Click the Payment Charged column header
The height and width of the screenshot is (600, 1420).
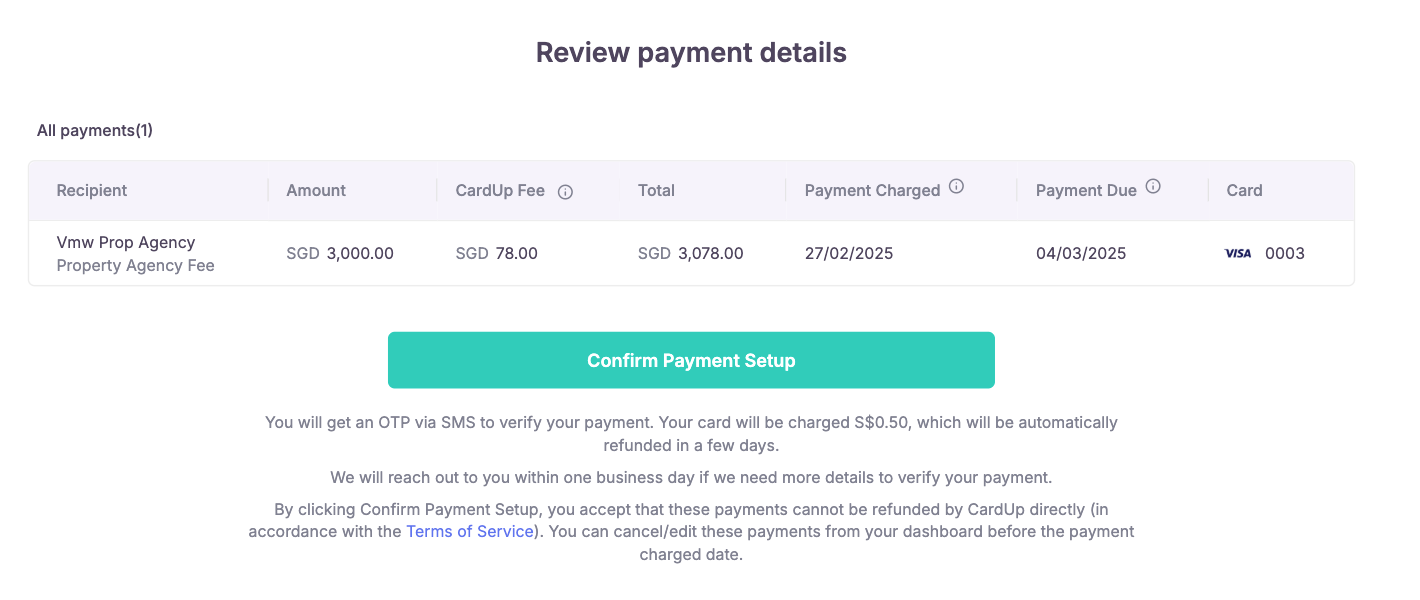[872, 190]
